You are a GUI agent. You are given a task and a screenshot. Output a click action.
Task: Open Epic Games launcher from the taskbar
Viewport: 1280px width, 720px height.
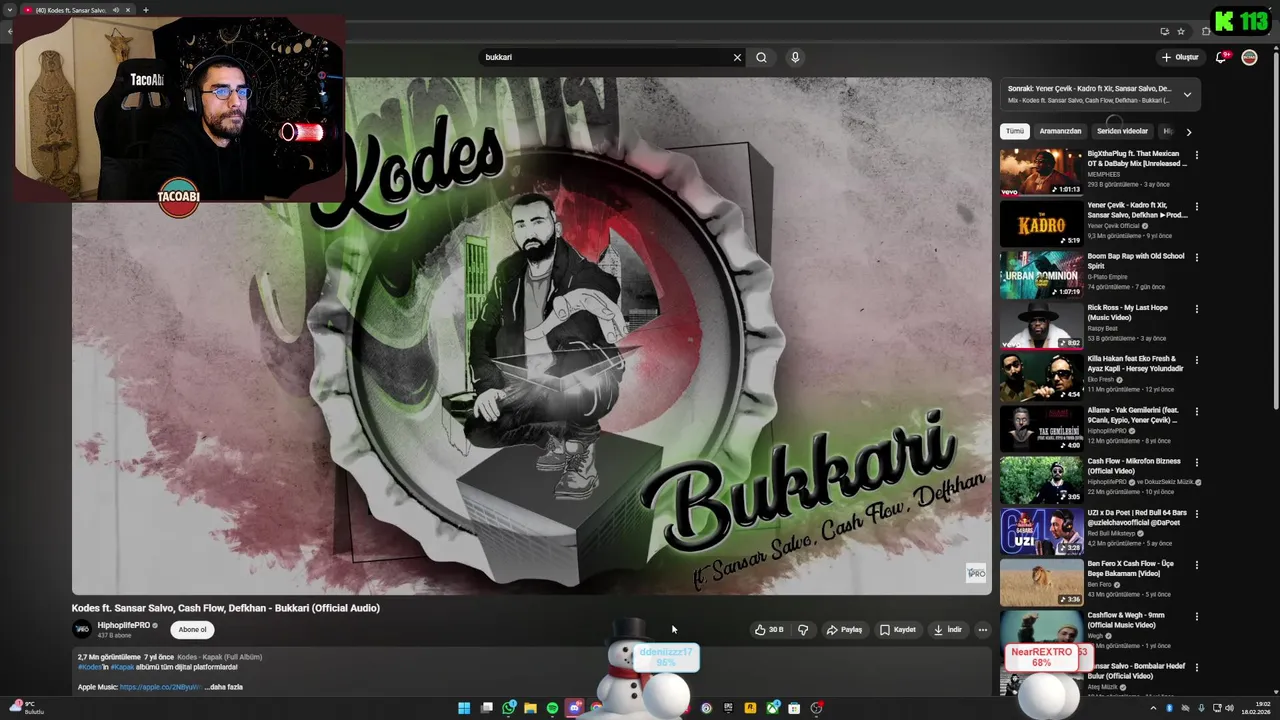[728, 708]
